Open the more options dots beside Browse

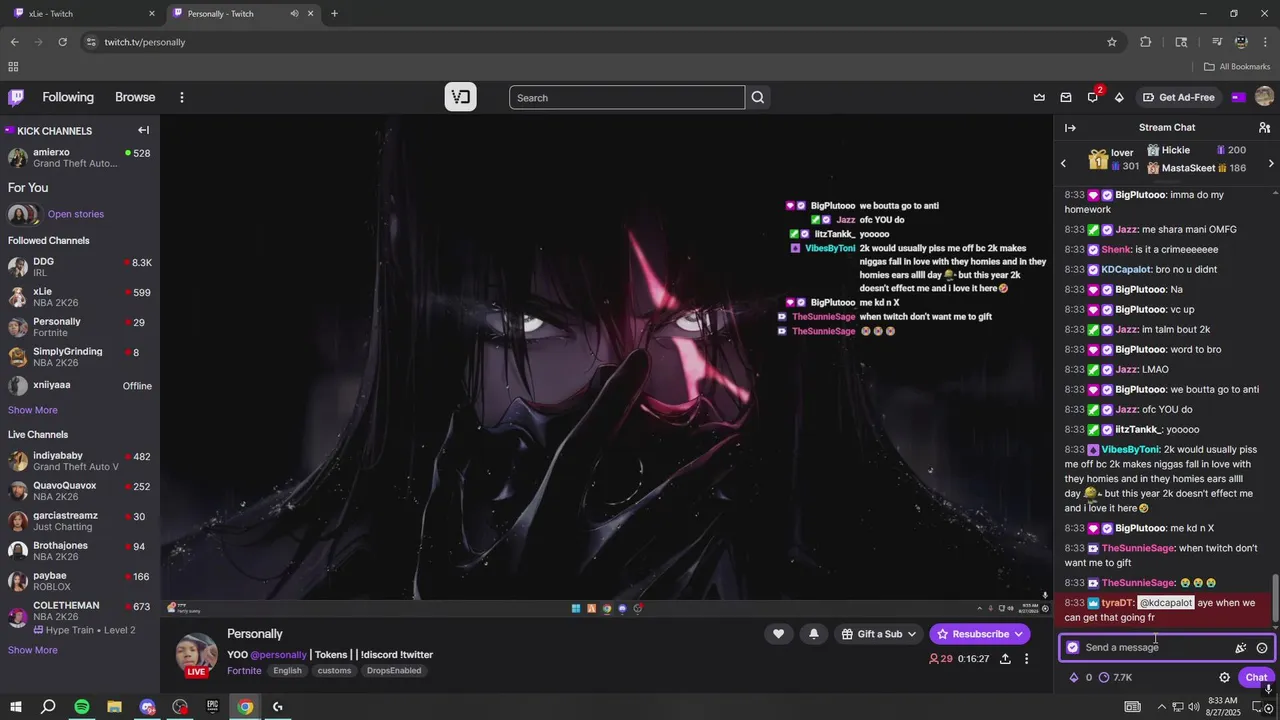[x=182, y=97]
